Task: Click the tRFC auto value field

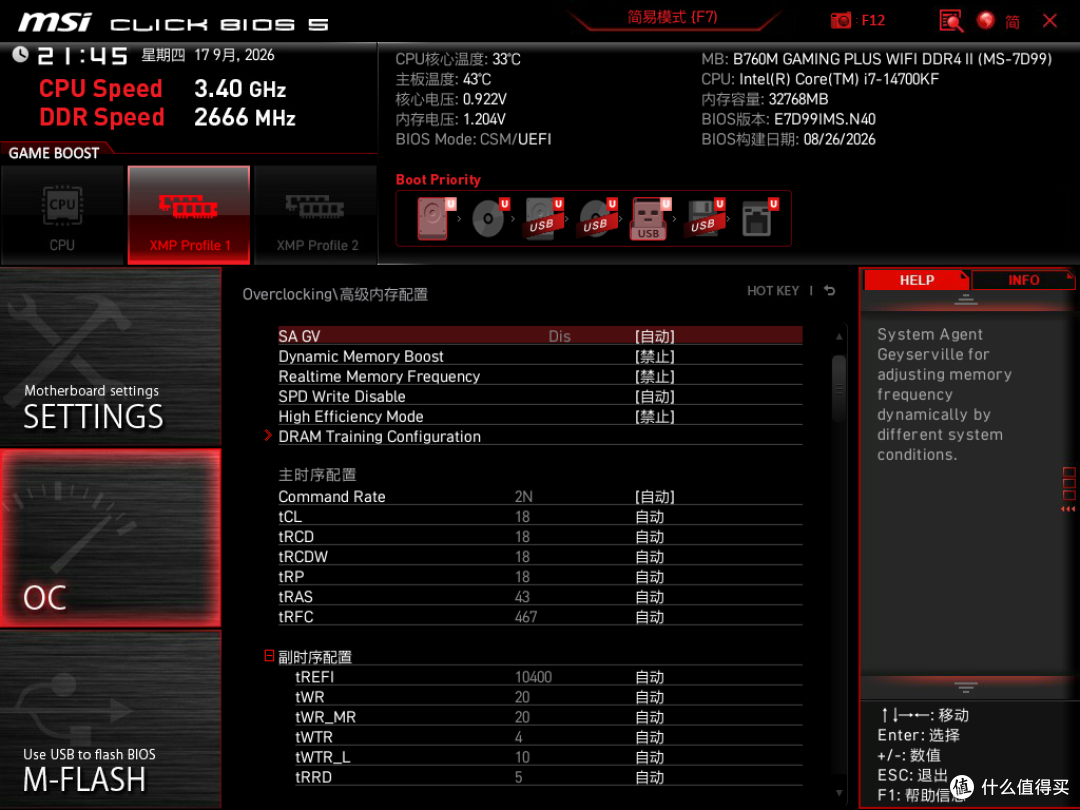Action: tap(650, 616)
